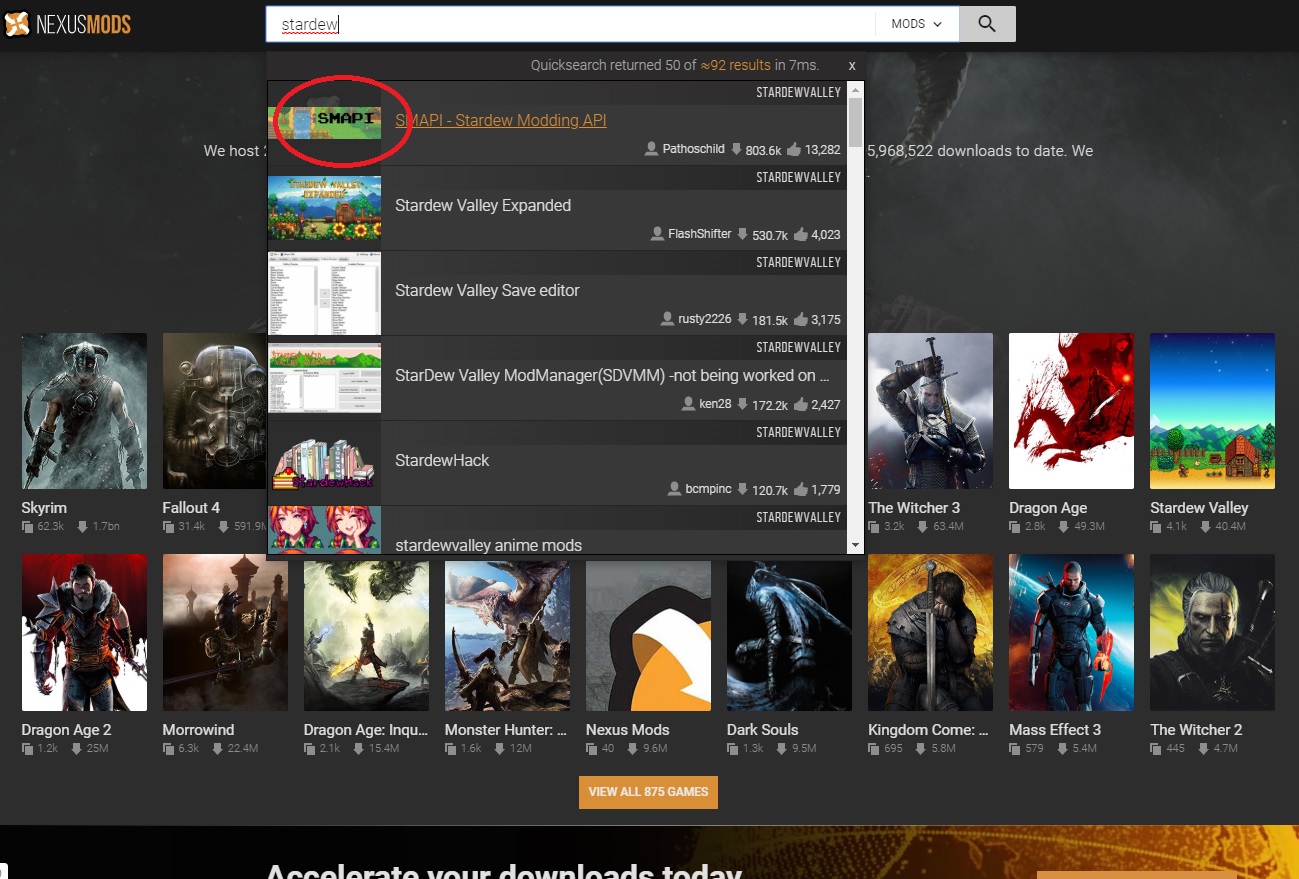This screenshot has height=879, width=1299.
Task: Click the quicksearch scrollbar thumb
Action: [855, 122]
